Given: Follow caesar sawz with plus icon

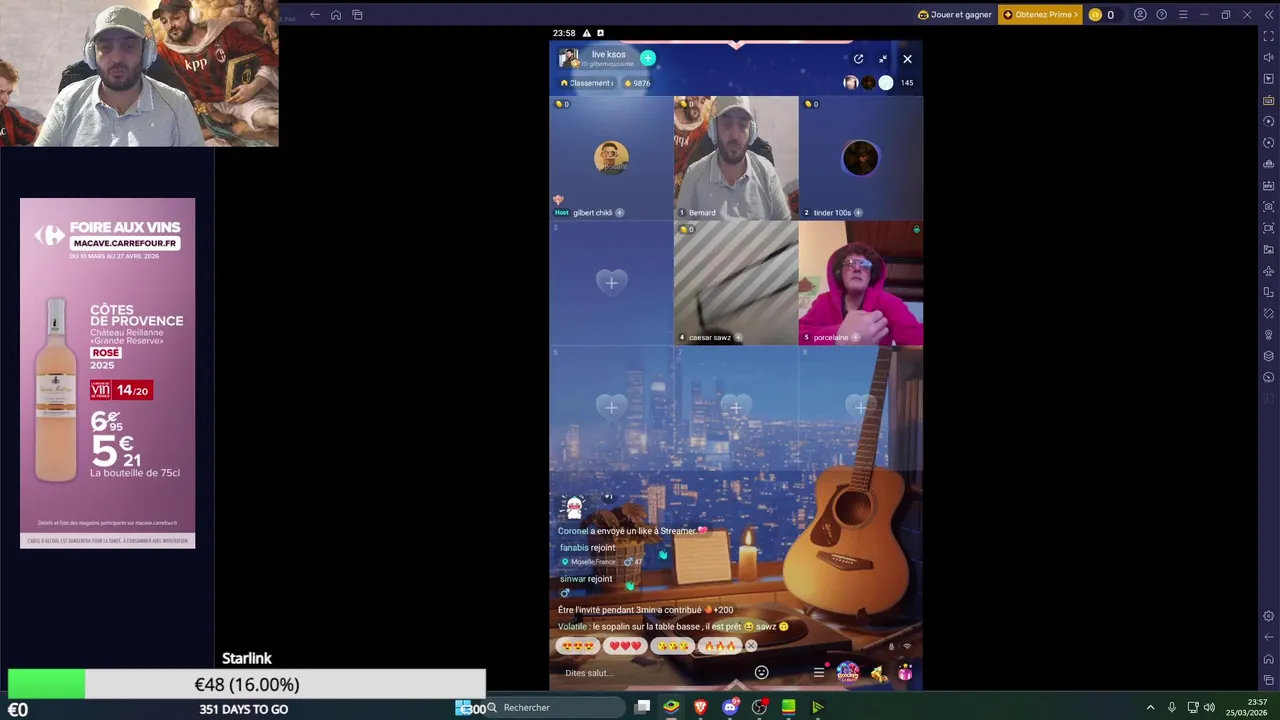Looking at the screenshot, I should [x=738, y=338].
